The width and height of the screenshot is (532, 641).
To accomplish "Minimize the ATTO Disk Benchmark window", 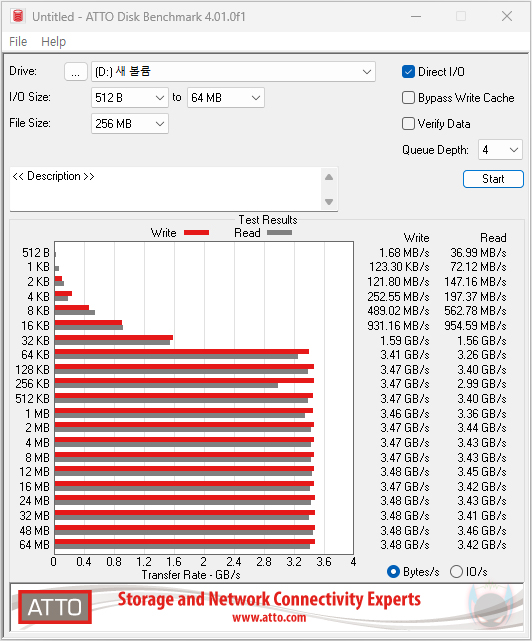I will pos(416,16).
